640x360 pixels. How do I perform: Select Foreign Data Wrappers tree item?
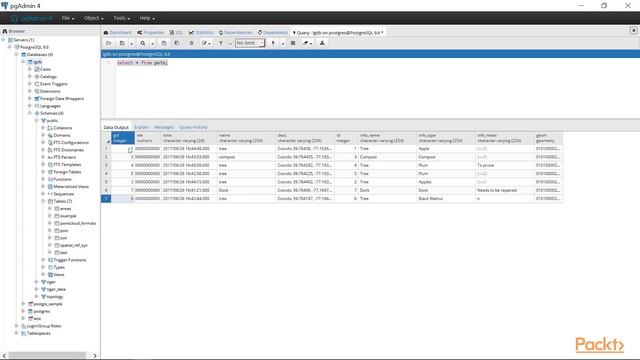coord(62,99)
